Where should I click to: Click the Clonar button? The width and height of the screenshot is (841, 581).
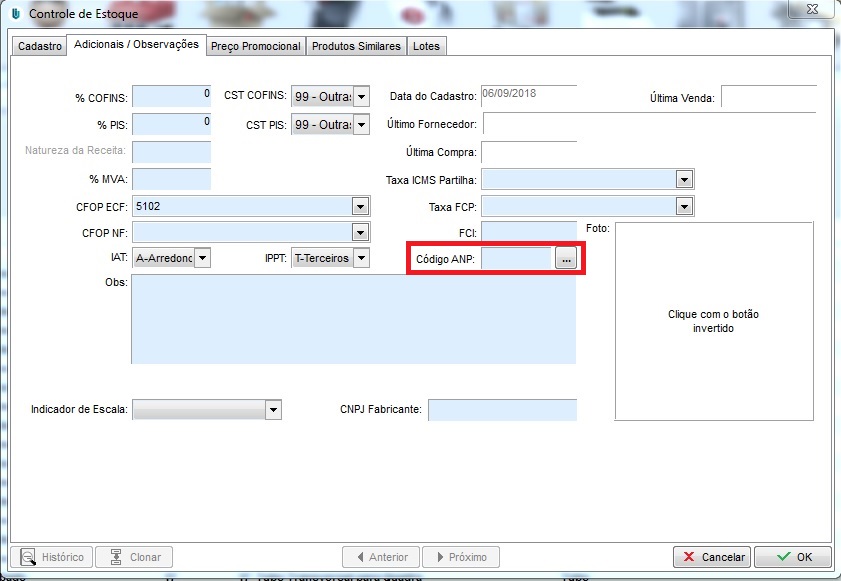tap(135, 557)
